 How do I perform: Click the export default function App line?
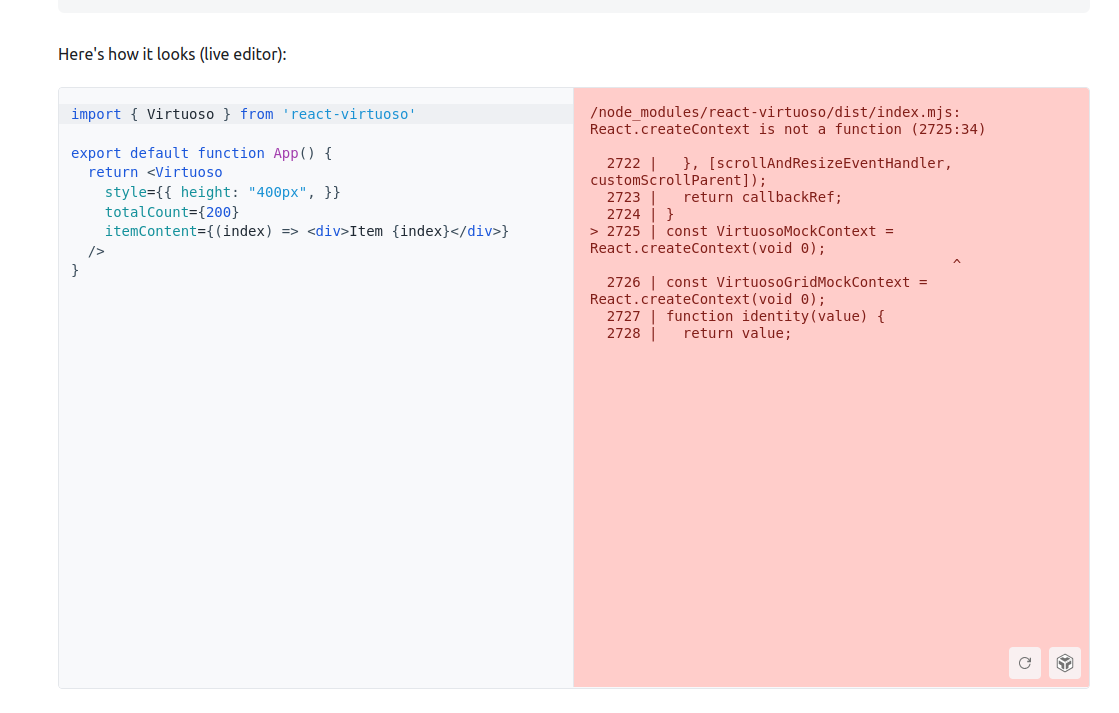[200, 152]
